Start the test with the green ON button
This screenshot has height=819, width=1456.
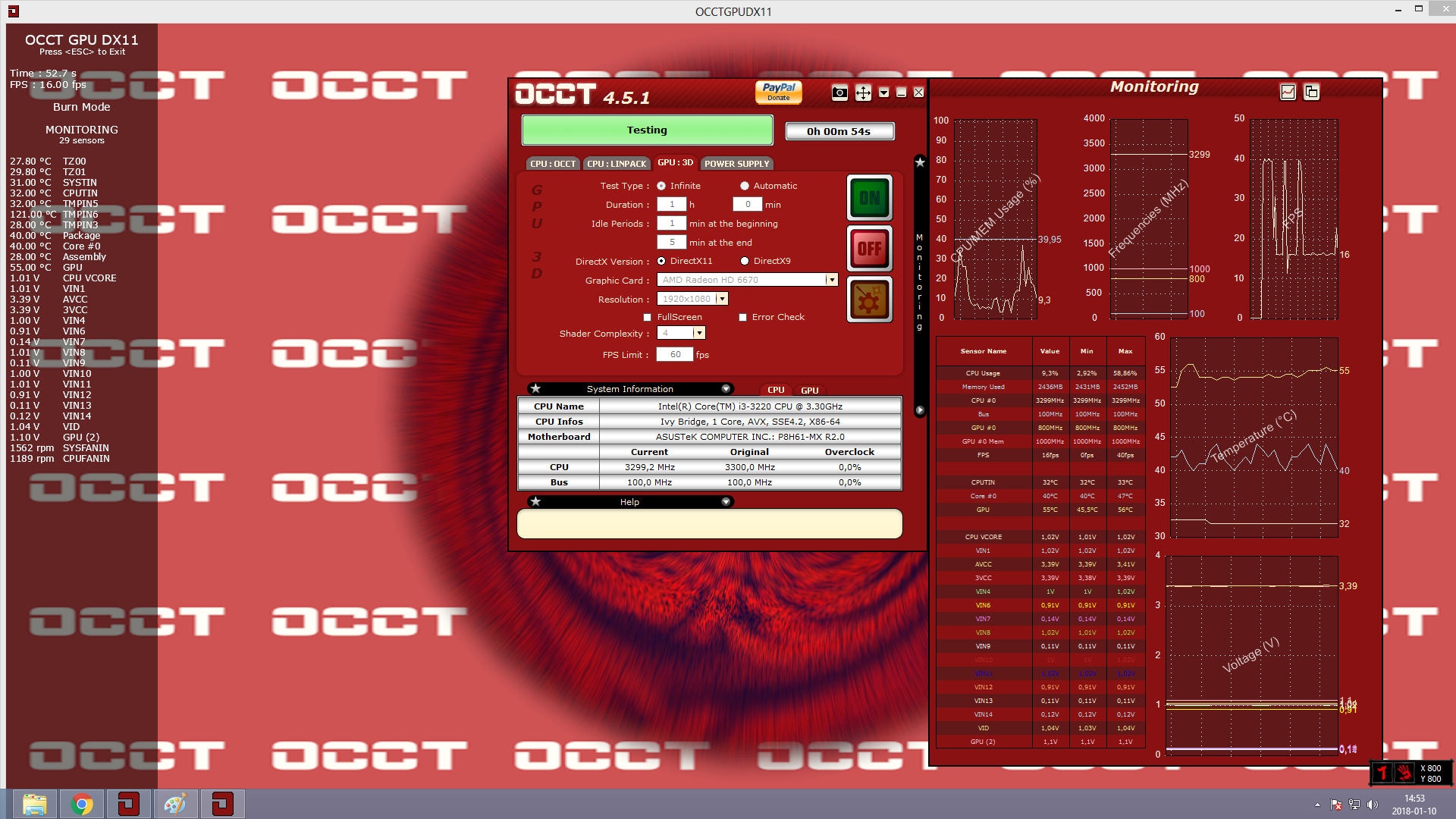point(870,198)
